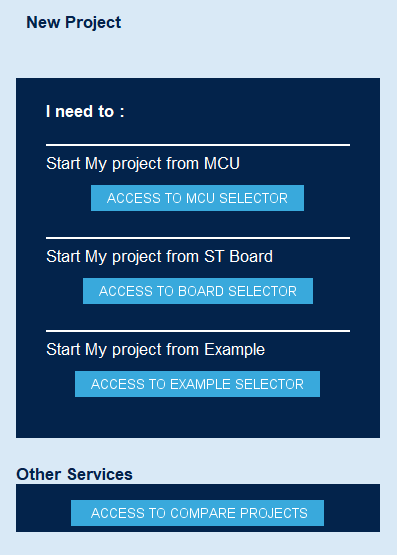Screen dimensions: 397x555
Task: Click the 'I need to :' heading
Action: click(85, 111)
